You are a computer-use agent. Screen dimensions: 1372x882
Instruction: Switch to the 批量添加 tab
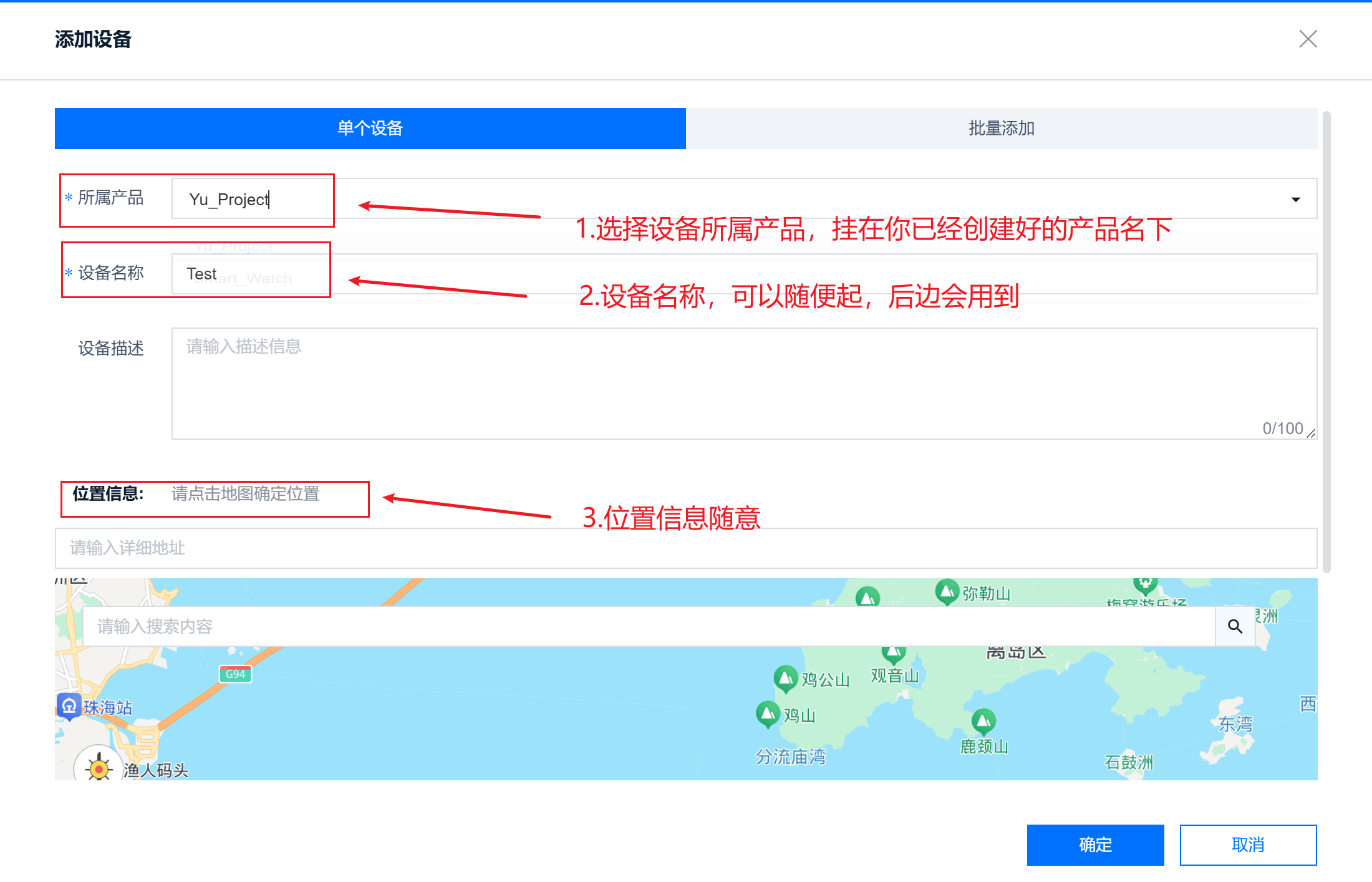point(1002,128)
